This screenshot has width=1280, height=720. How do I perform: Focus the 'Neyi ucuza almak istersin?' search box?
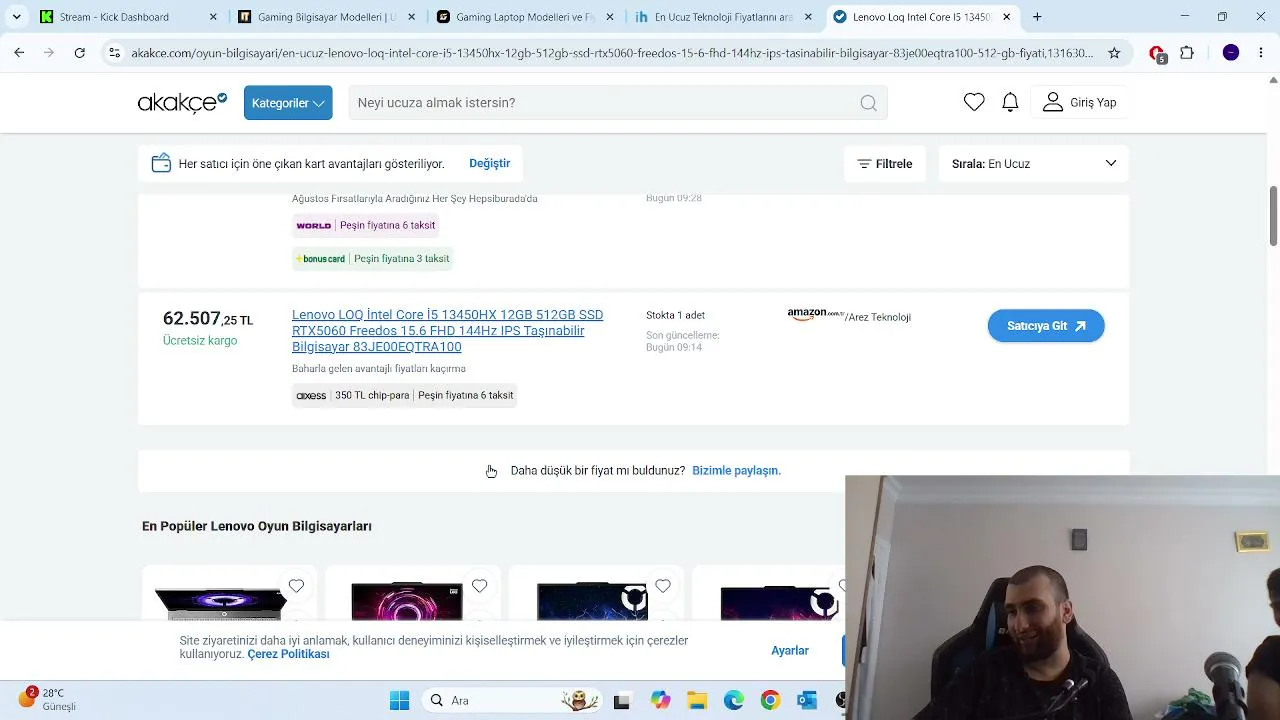pos(618,103)
